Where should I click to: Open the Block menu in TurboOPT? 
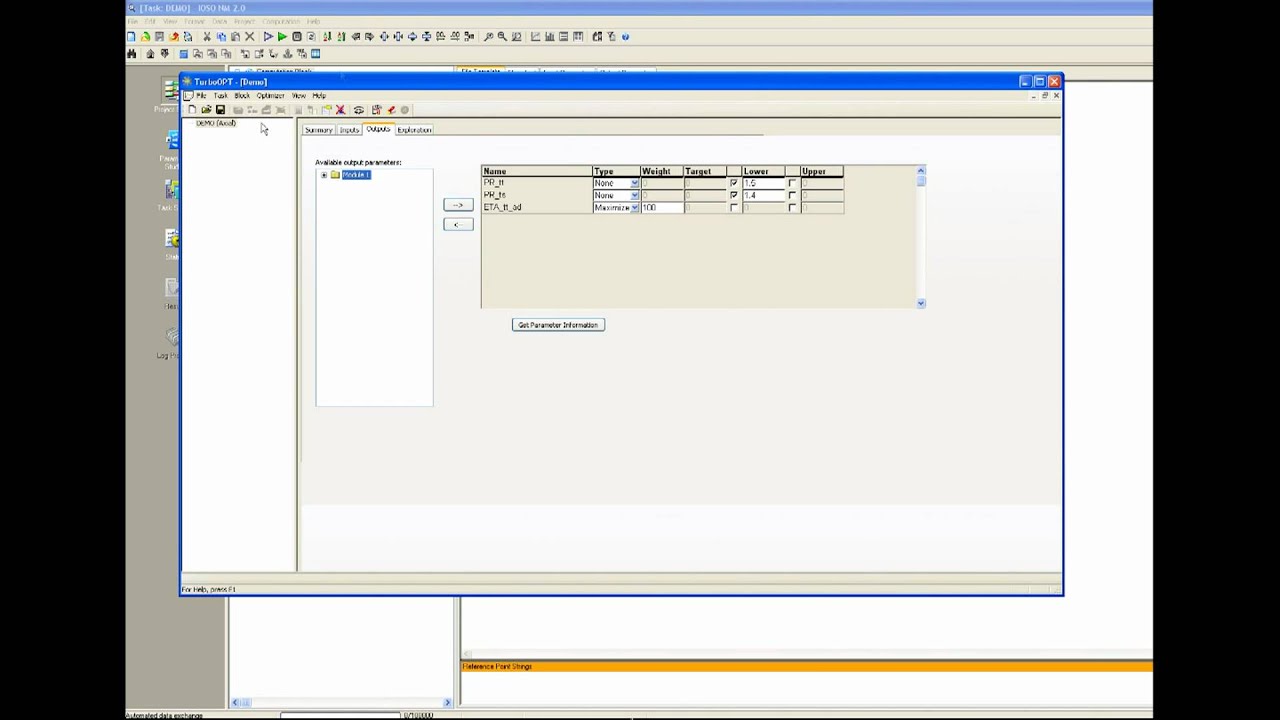tap(242, 96)
